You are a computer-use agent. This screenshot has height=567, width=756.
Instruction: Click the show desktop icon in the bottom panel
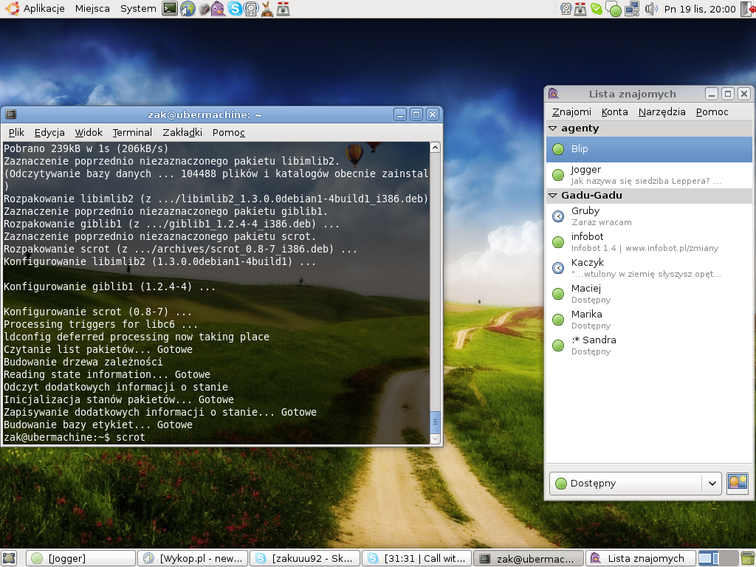pyautogui.click(x=9, y=558)
